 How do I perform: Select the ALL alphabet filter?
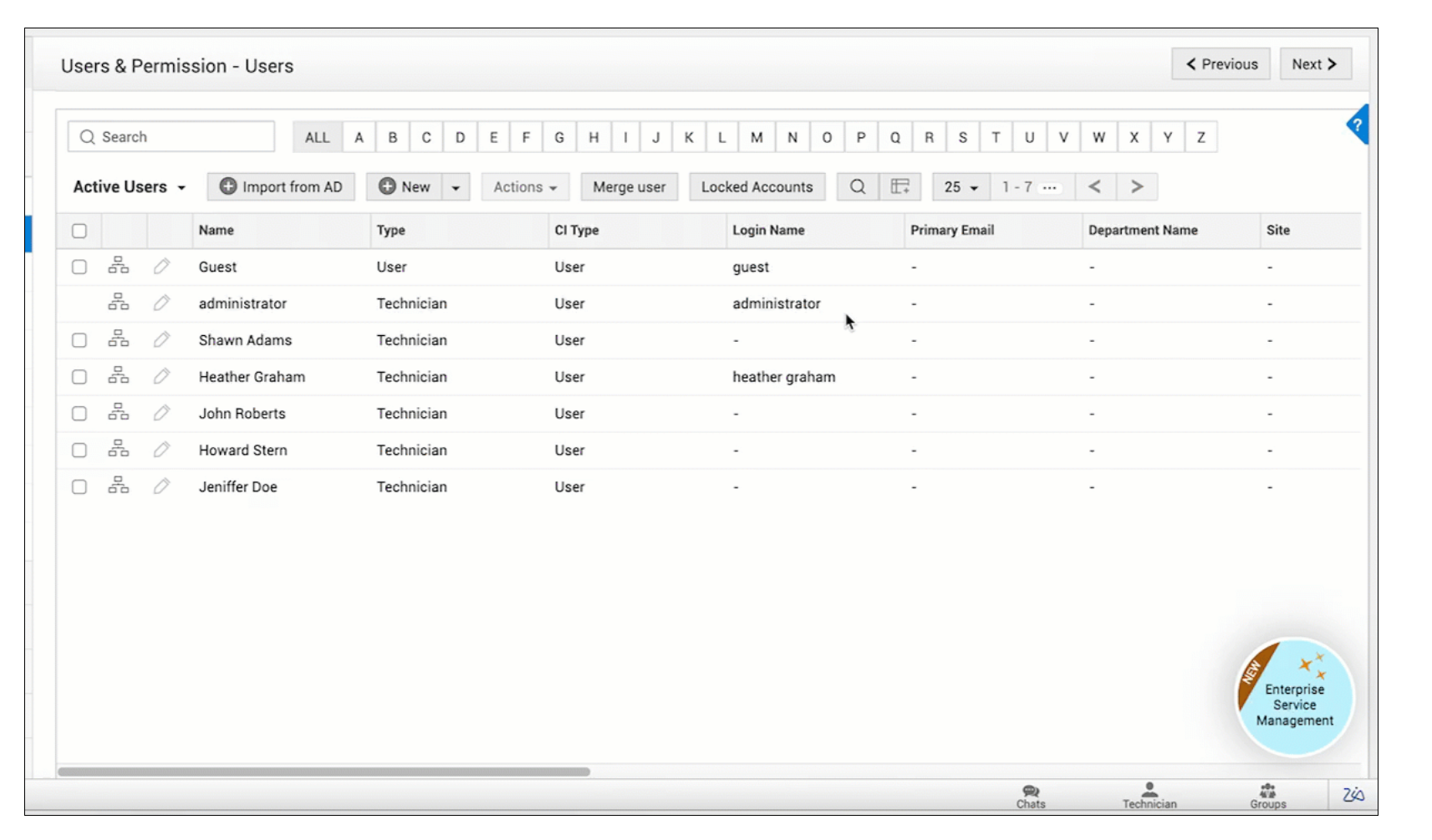point(317,138)
